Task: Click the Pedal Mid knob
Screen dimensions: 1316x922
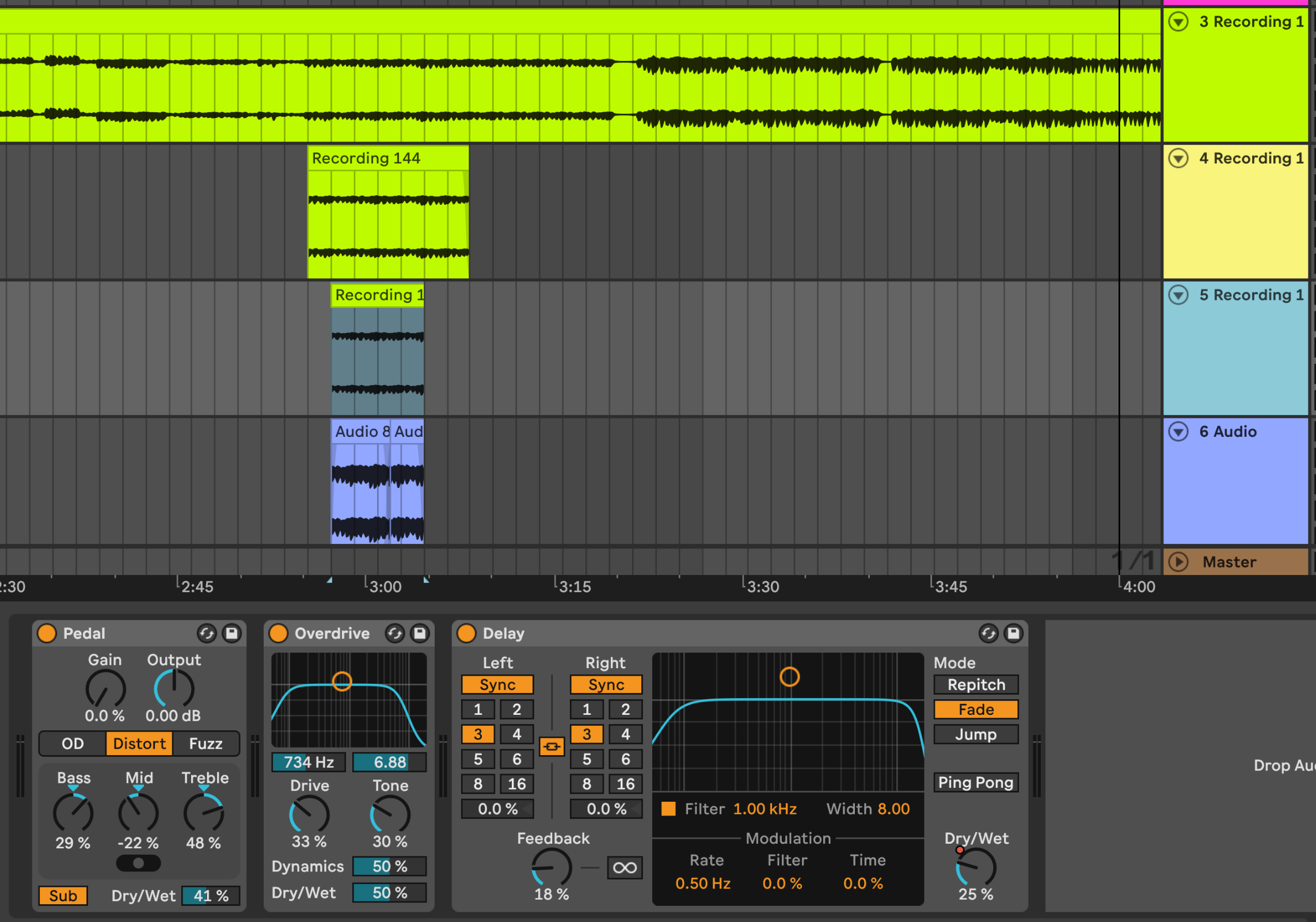Action: [138, 813]
